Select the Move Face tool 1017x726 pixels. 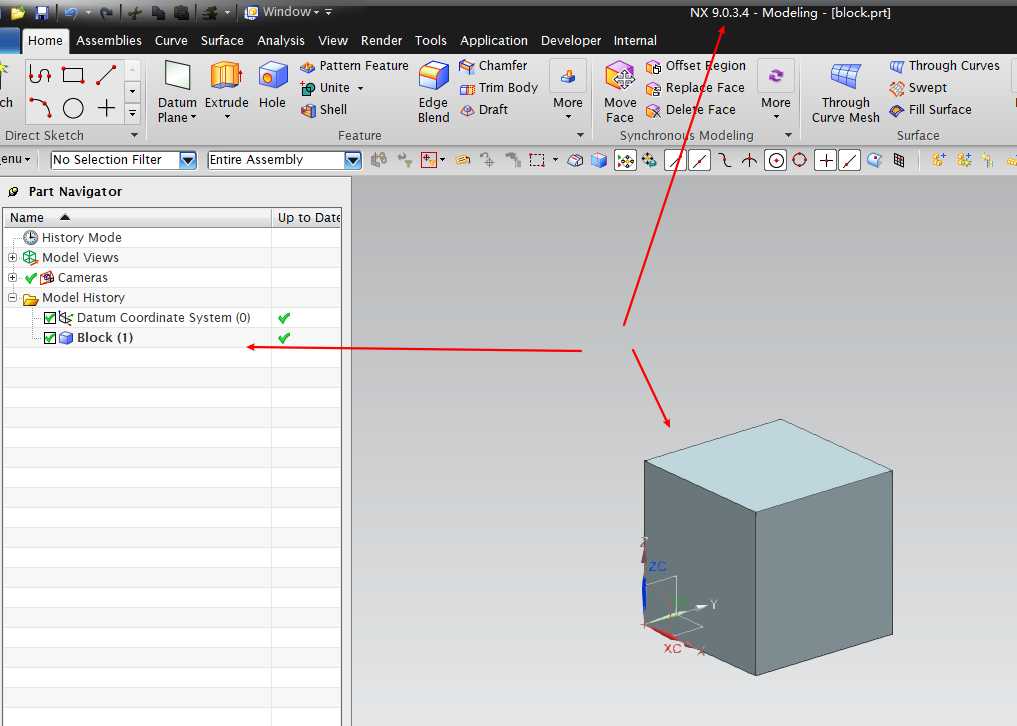[x=620, y=78]
